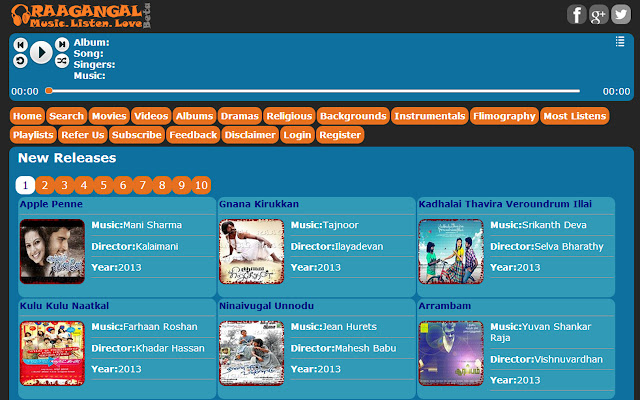This screenshot has height=400, width=640.
Task: Click the Feedback button
Action: [193, 135]
